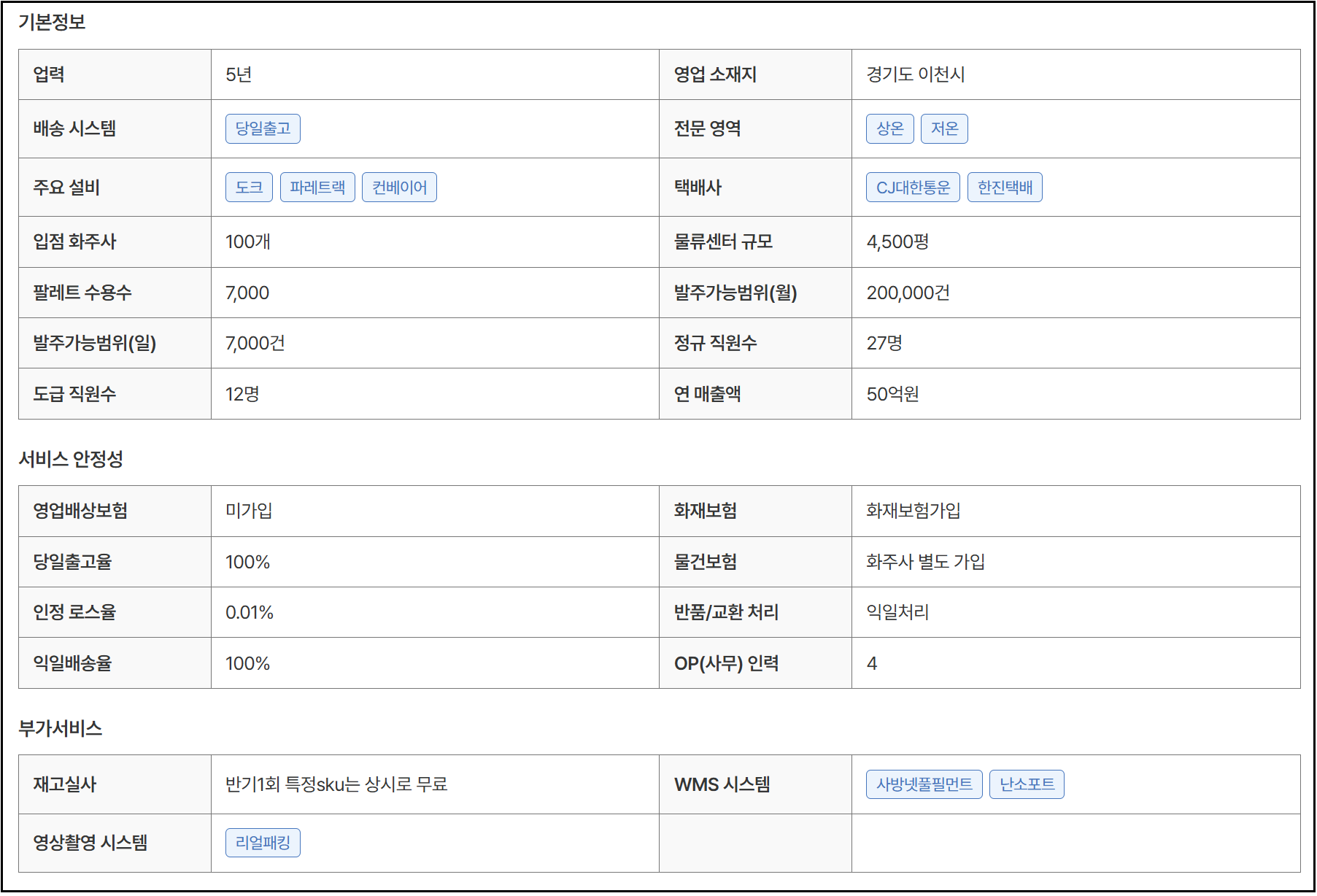Screen dimensions: 1317x896
Task: Click the 50억원 annual revenue value
Action: (892, 394)
